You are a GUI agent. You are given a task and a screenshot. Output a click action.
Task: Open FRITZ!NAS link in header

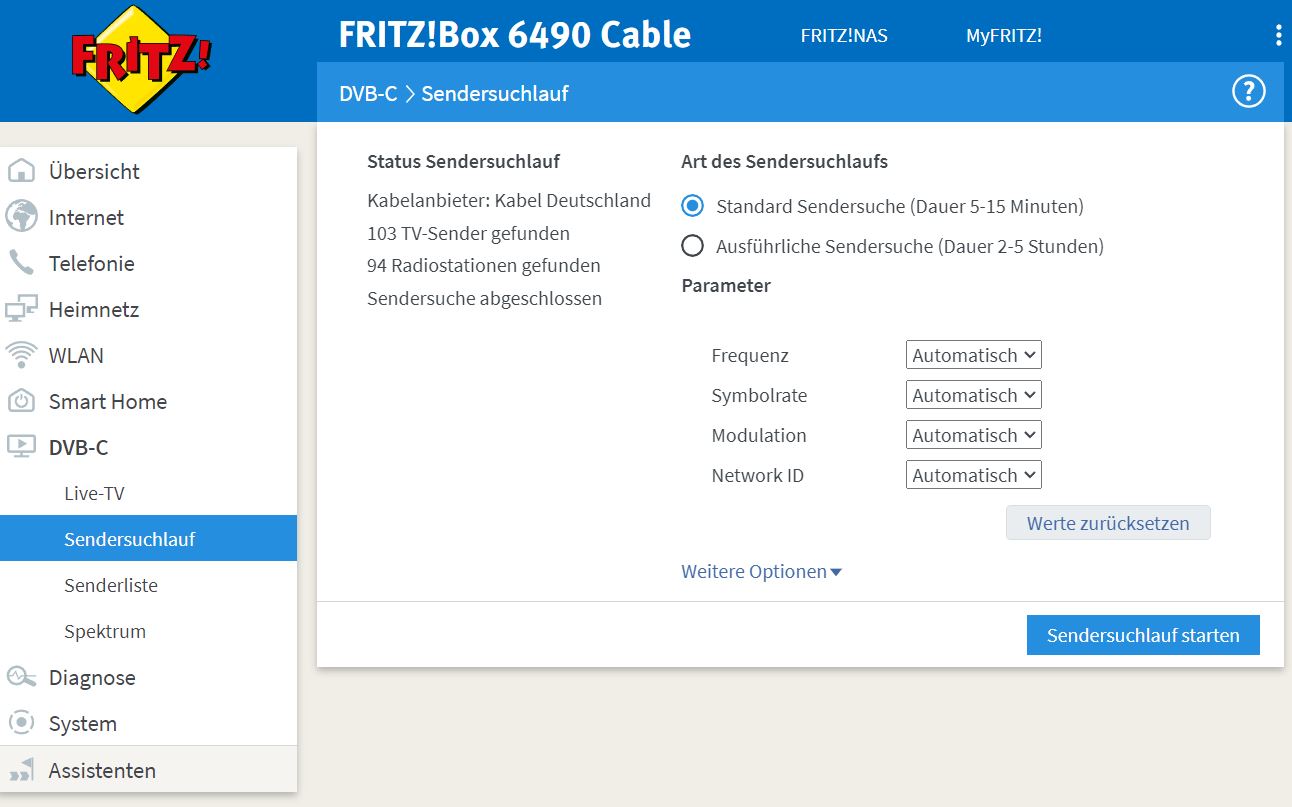pyautogui.click(x=844, y=36)
